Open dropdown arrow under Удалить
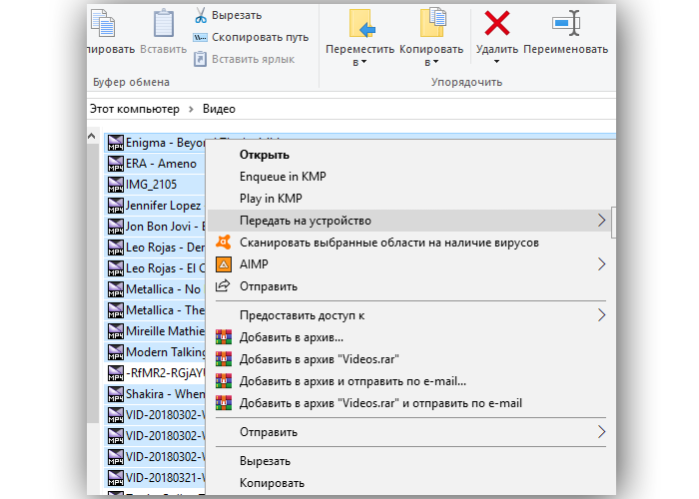Screen dimensions: 699x499 click(x=497, y=62)
